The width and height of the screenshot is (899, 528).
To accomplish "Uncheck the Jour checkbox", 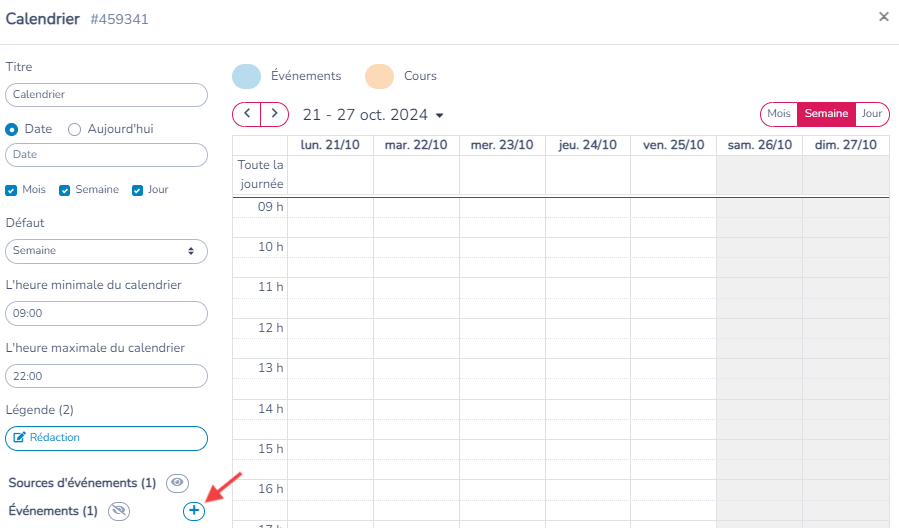I will pyautogui.click(x=137, y=190).
